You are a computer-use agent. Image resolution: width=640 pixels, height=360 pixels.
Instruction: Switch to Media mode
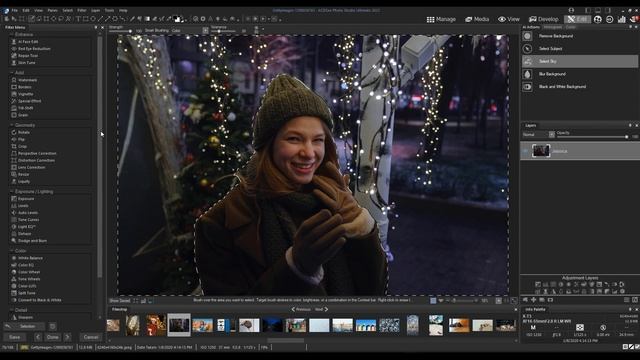477,19
